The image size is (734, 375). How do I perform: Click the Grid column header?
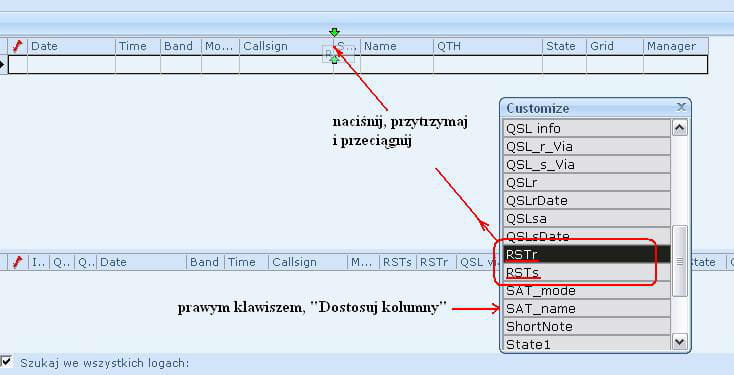[615, 46]
